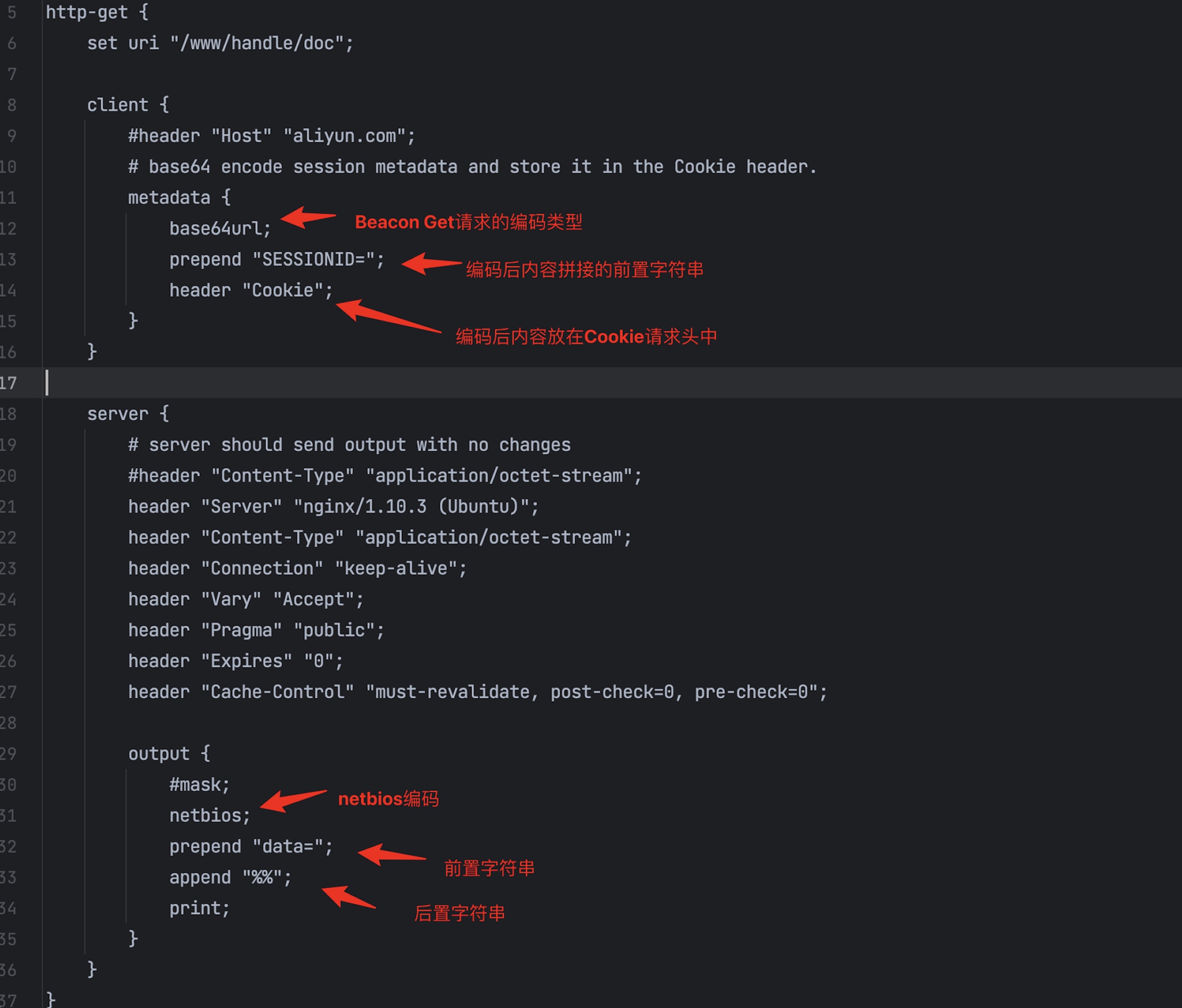Click the 'client {' block opener

pyautogui.click(x=128, y=105)
